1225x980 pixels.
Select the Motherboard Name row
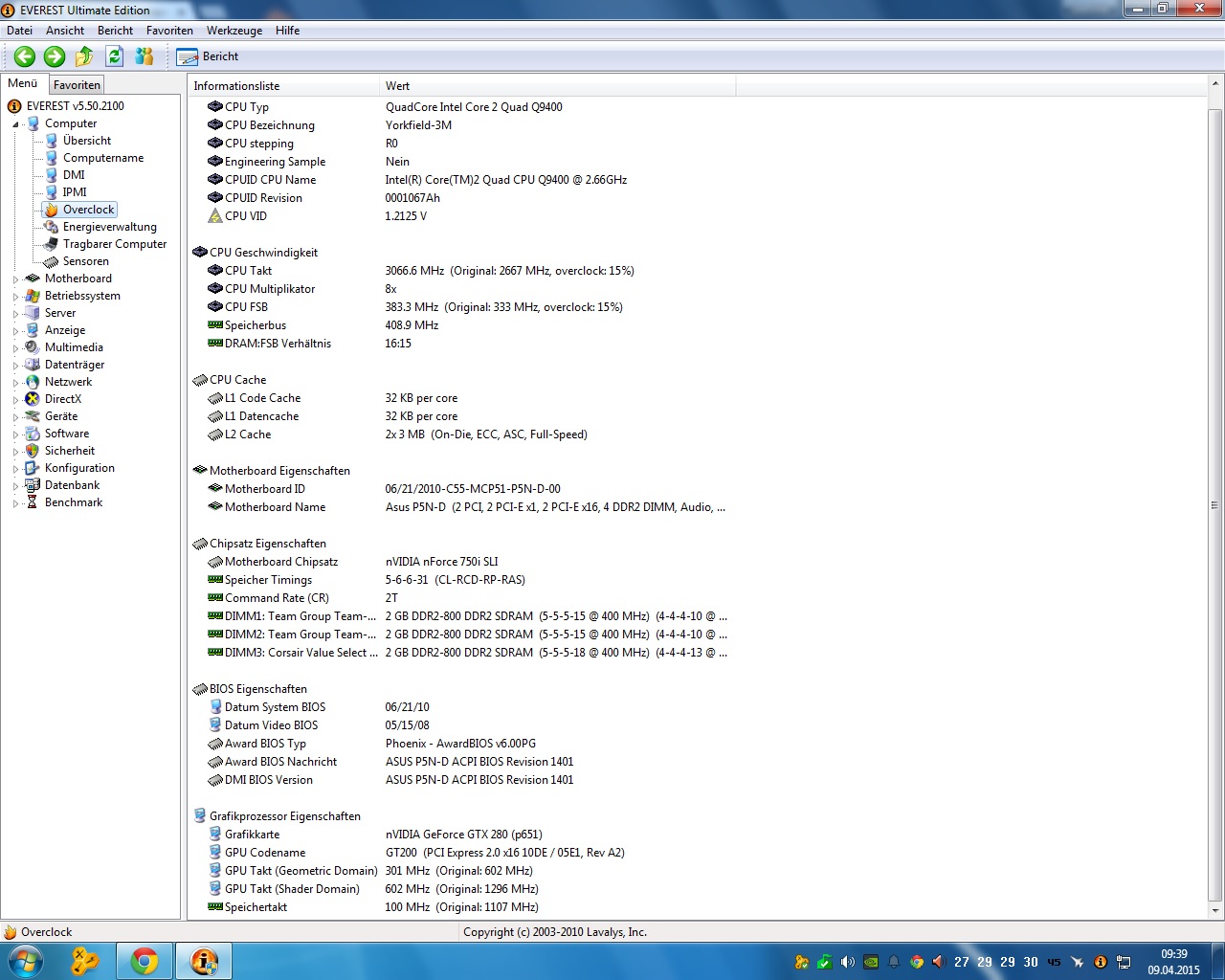pyautogui.click(x=459, y=507)
